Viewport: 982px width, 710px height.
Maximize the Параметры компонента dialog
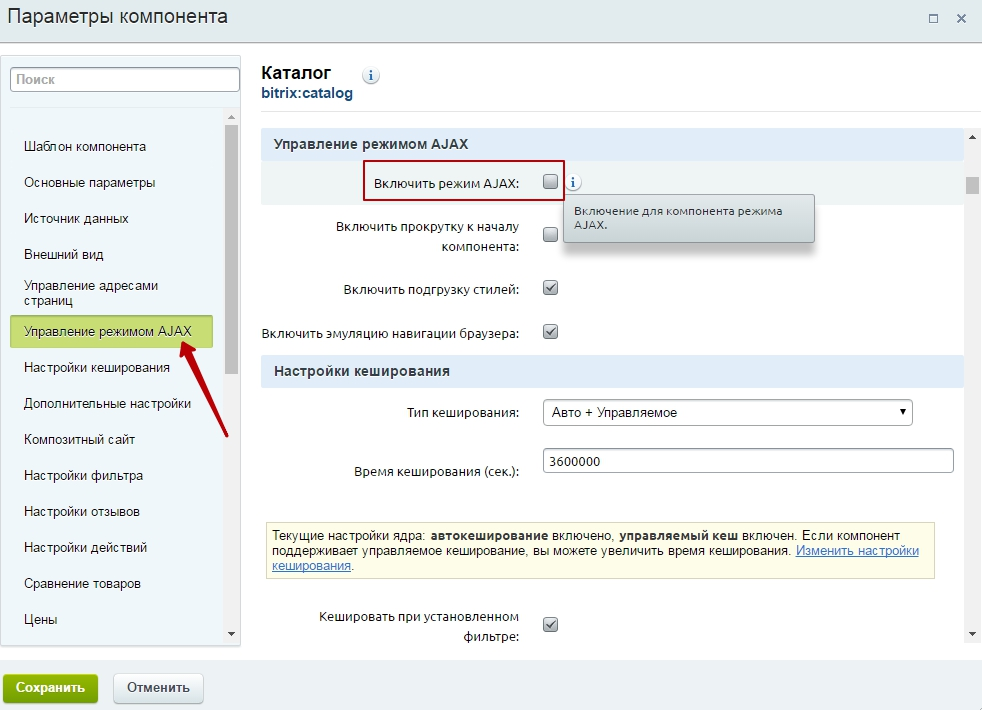pyautogui.click(x=933, y=18)
